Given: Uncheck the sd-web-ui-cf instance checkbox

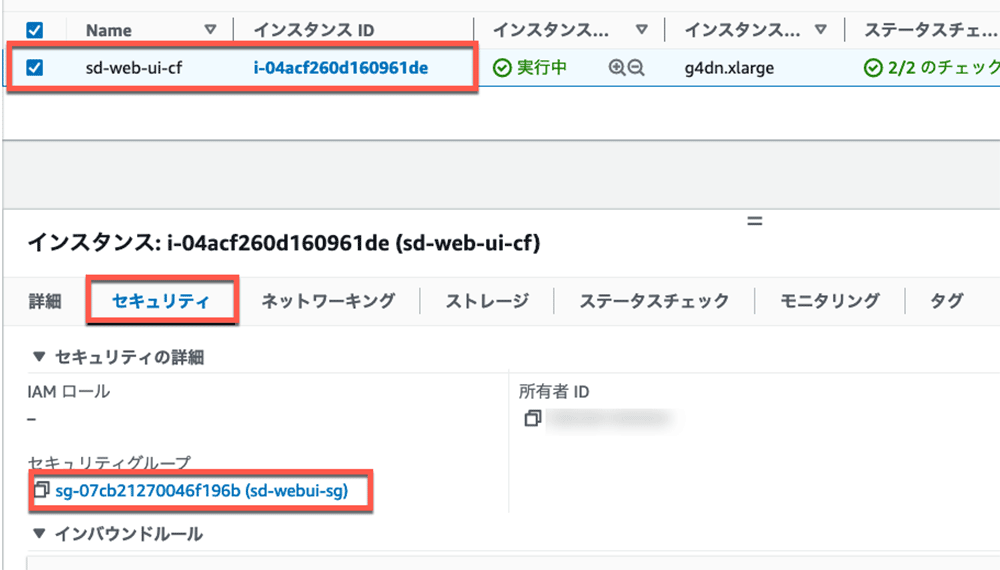Looking at the screenshot, I should click(x=34, y=67).
